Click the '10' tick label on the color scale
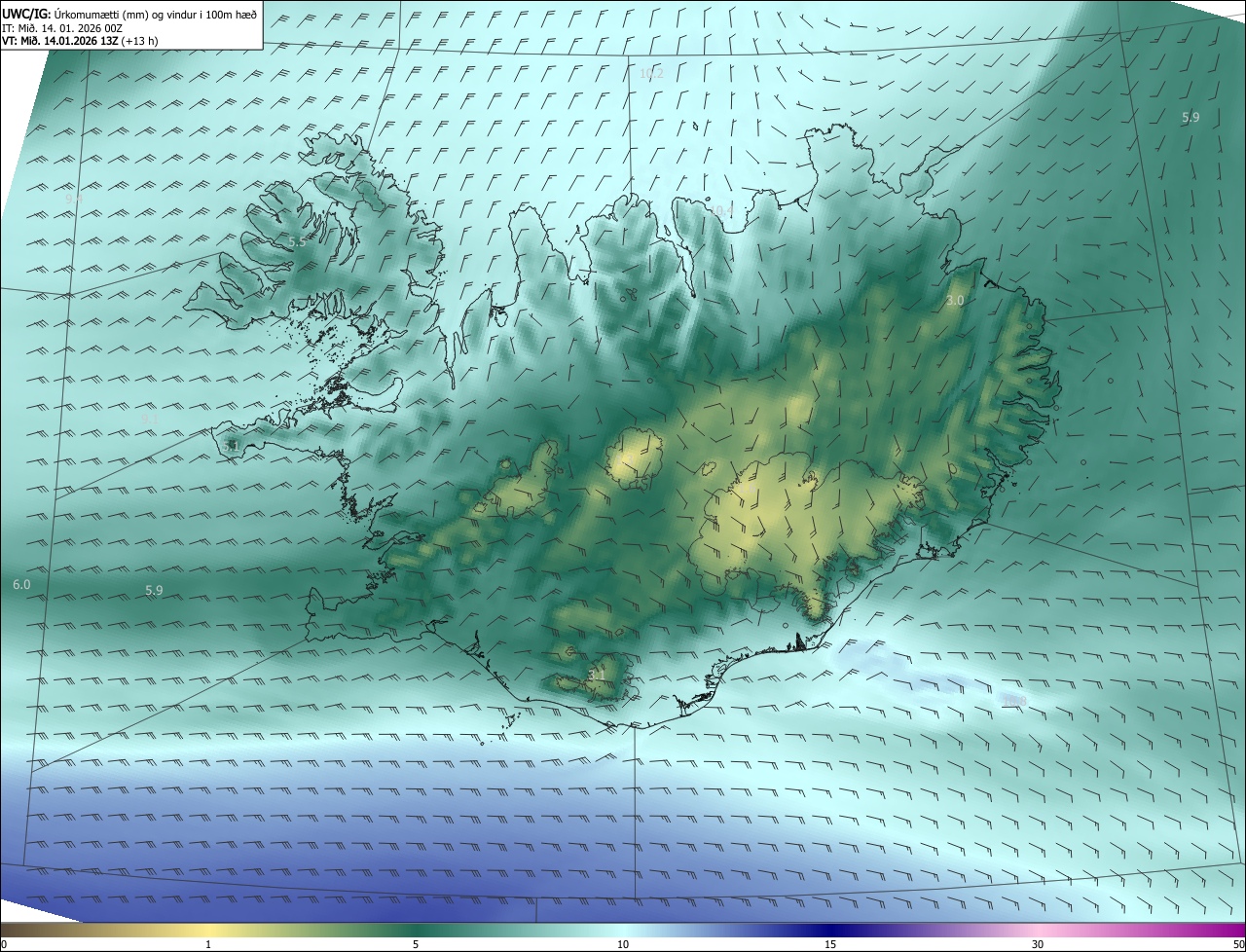 [x=623, y=944]
